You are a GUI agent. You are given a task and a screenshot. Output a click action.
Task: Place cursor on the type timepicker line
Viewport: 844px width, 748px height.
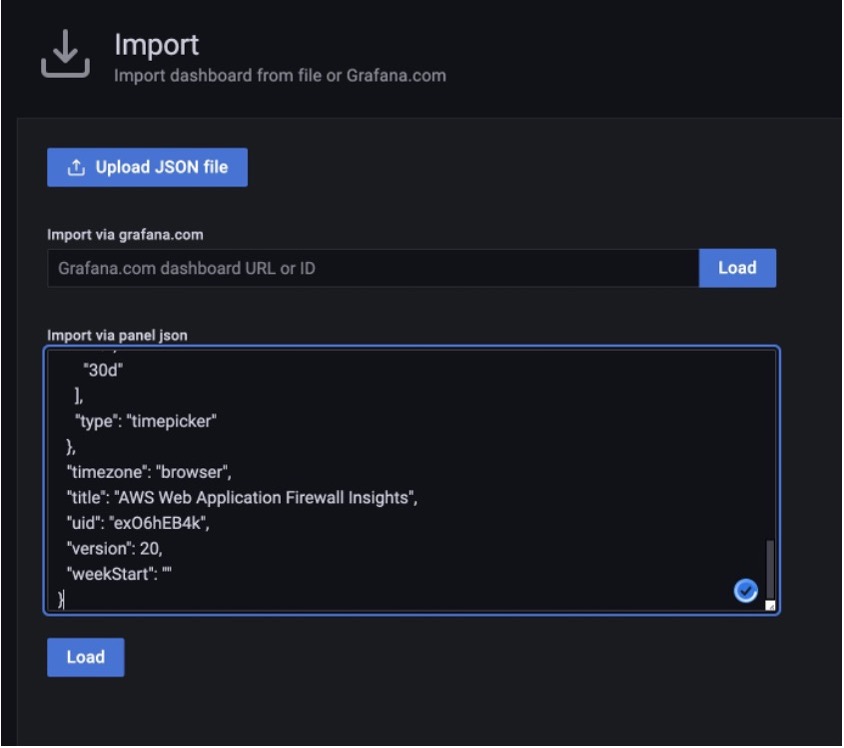[x=145, y=421]
